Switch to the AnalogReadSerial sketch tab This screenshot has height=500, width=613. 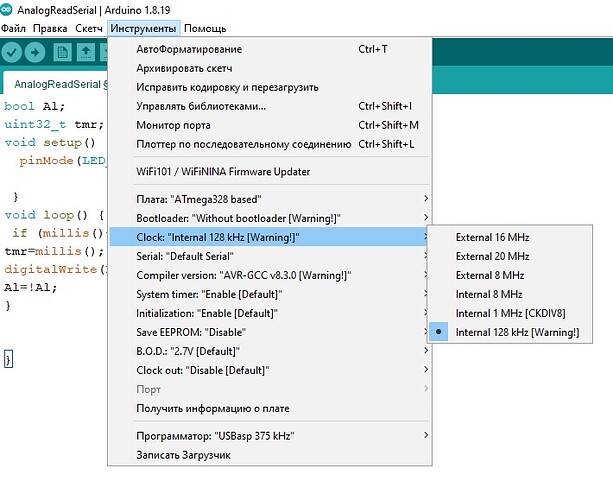point(57,84)
